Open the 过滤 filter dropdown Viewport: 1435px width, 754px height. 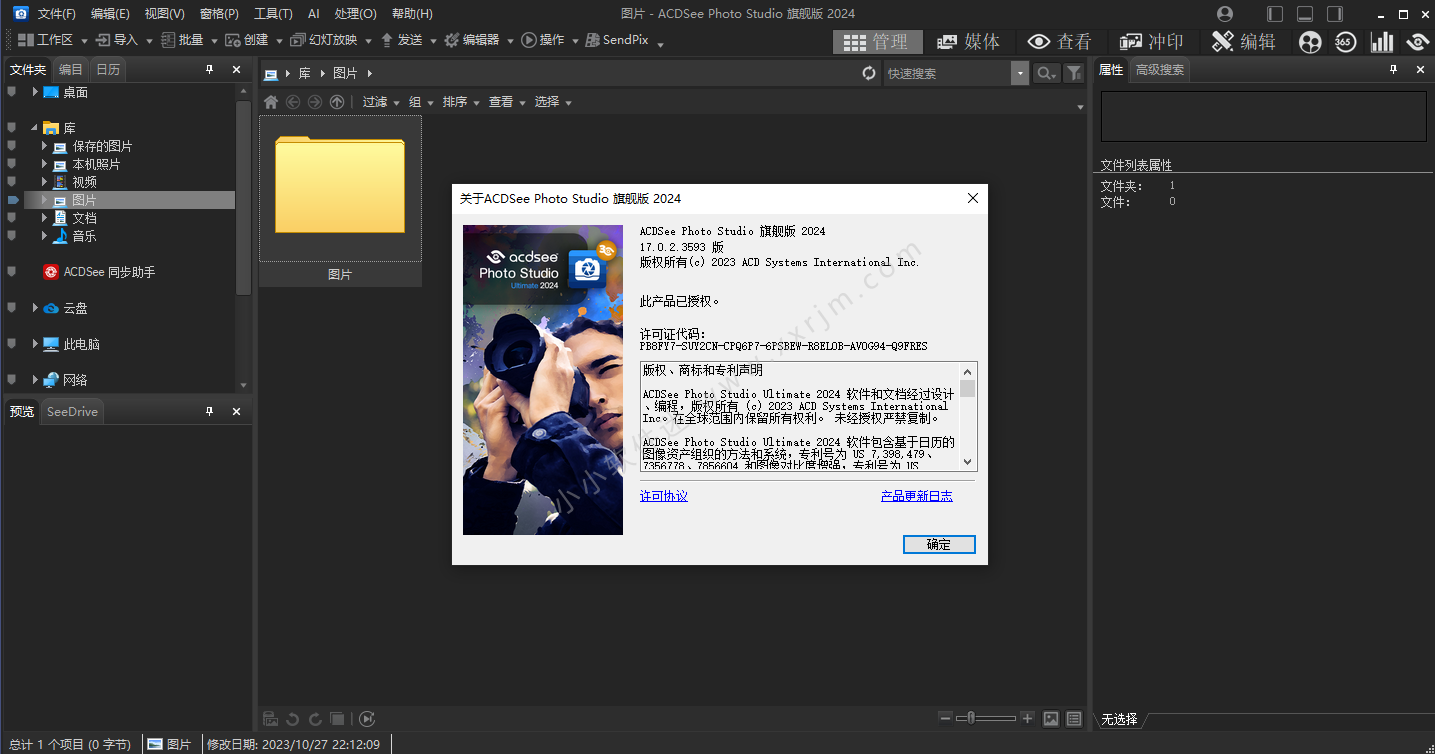point(380,102)
